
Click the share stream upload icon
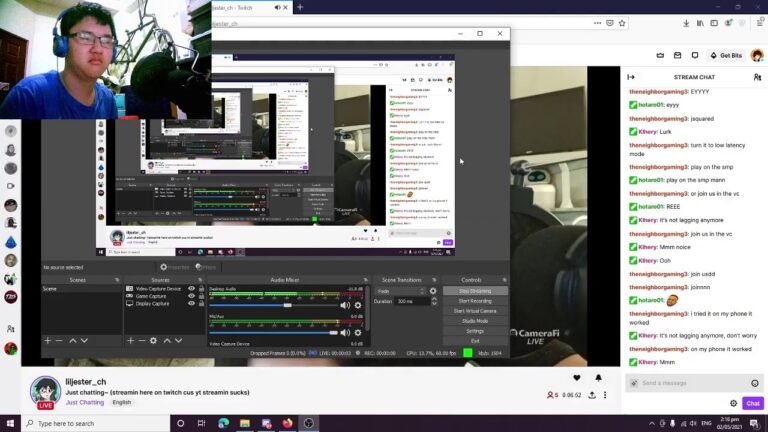tap(592, 395)
